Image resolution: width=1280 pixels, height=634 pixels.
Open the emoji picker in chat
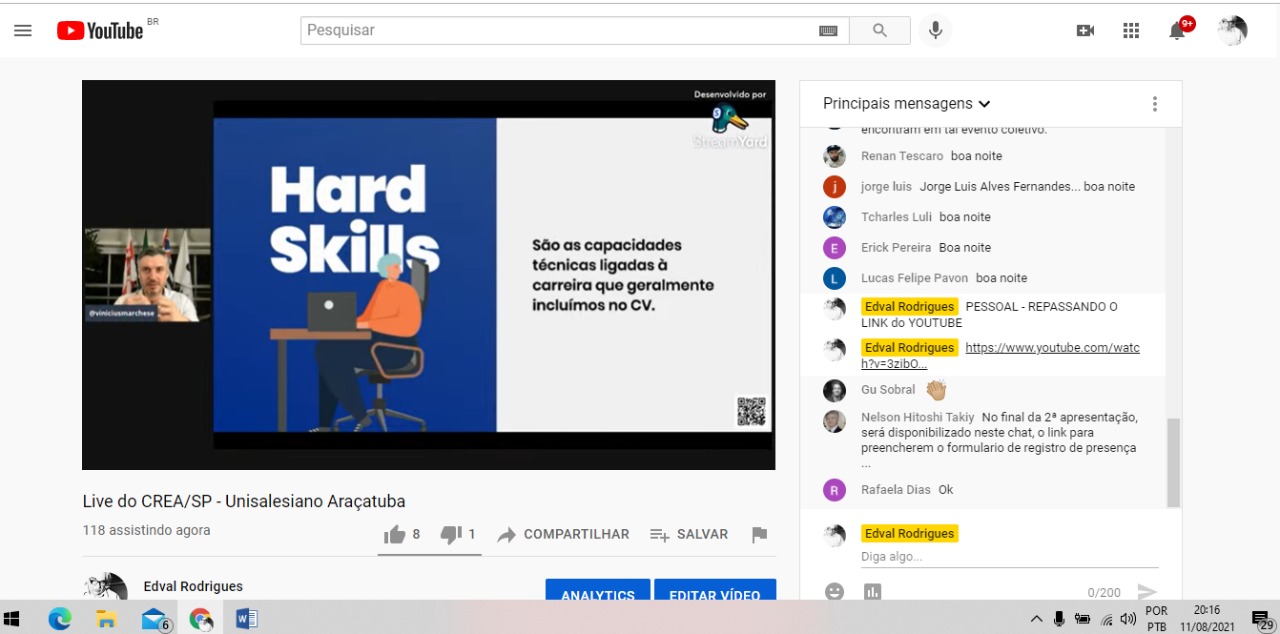pos(834,592)
